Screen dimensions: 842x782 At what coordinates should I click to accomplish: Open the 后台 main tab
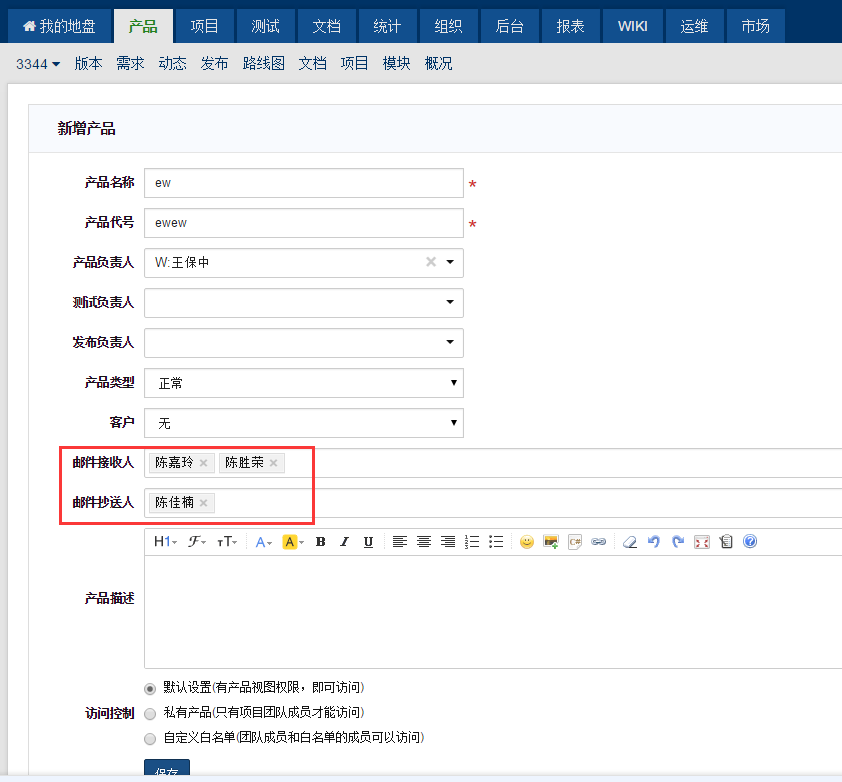(510, 26)
